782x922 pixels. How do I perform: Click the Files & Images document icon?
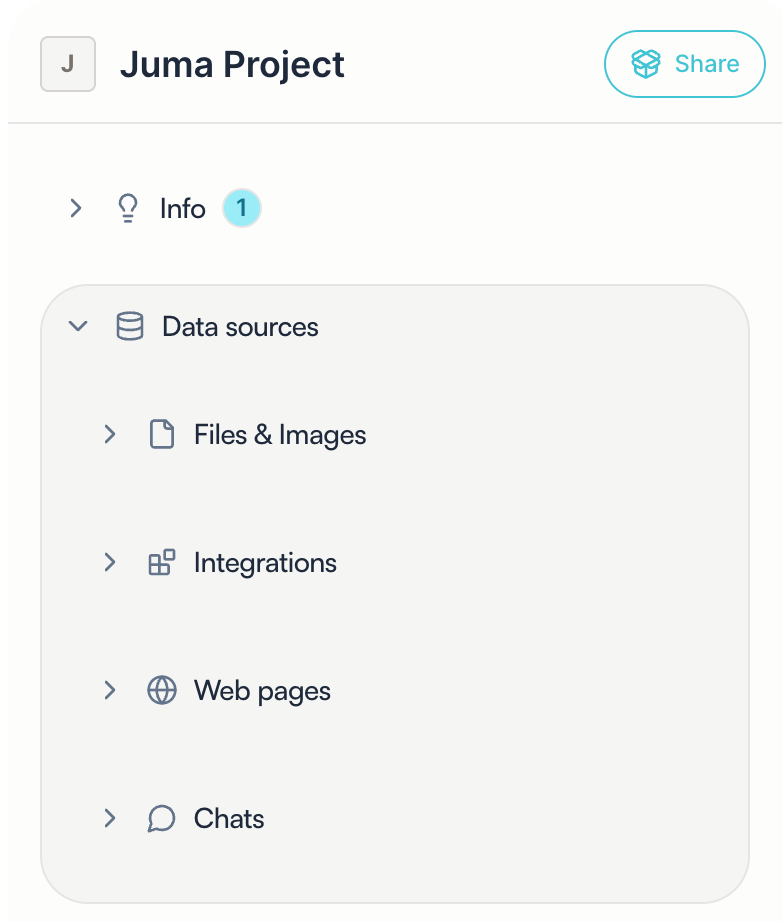click(x=161, y=435)
